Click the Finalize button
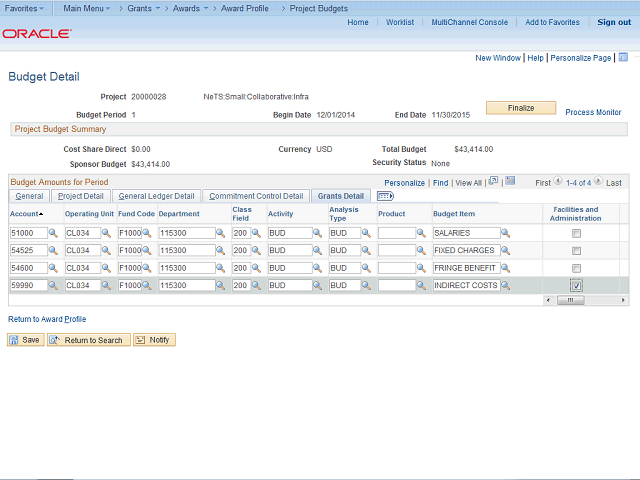The image size is (640, 480). click(x=520, y=108)
